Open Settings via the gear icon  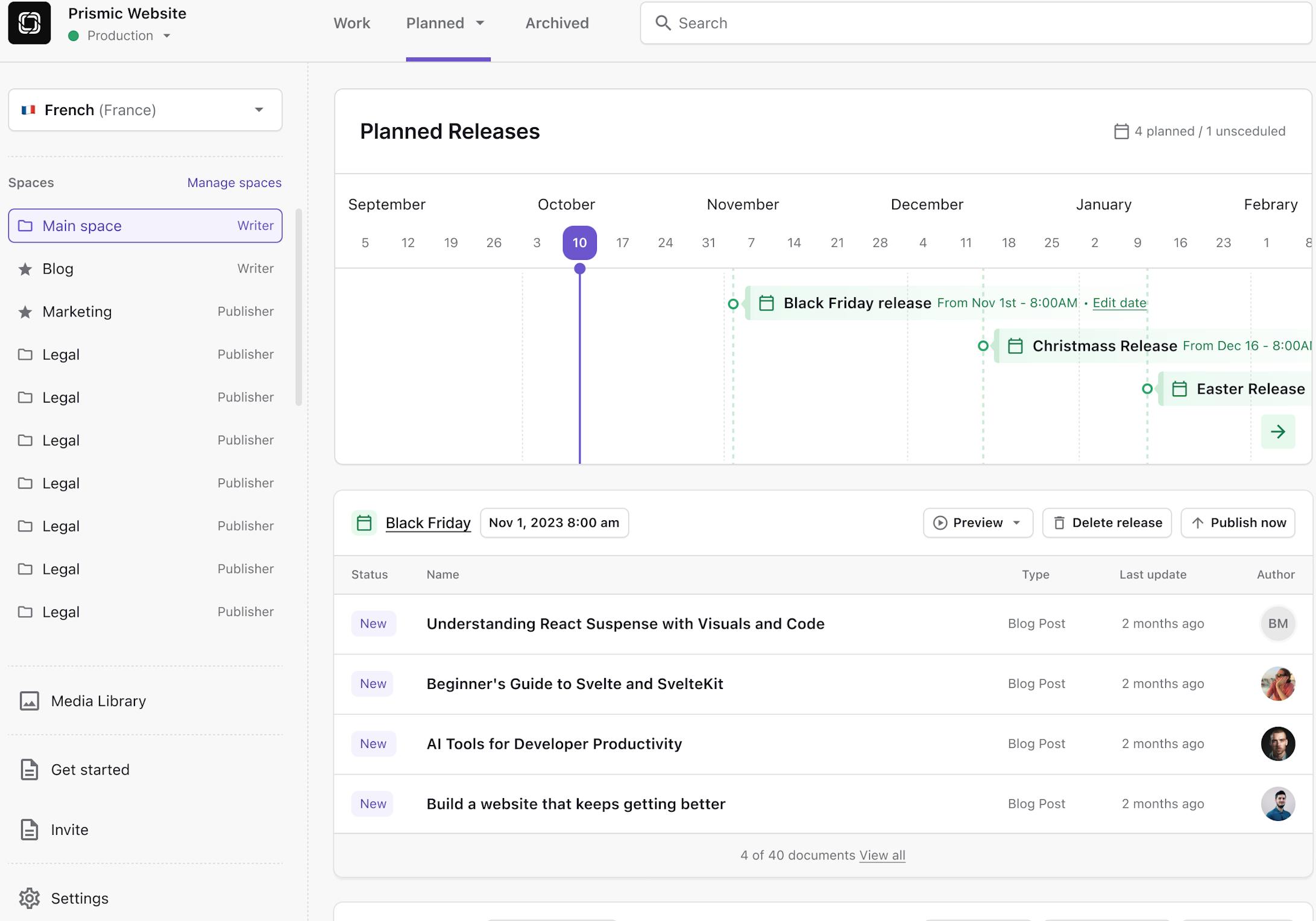[x=29, y=898]
